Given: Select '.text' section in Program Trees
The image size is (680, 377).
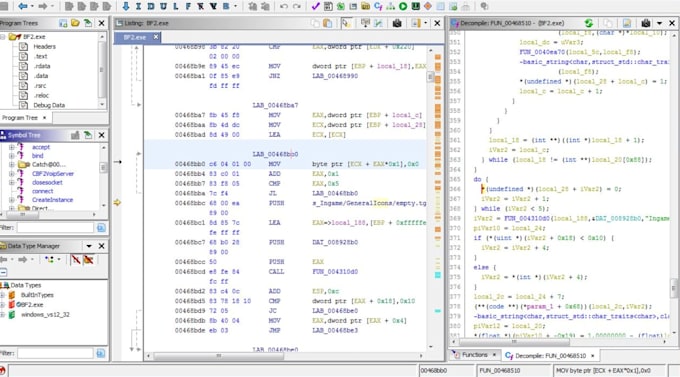Looking at the screenshot, I should [40, 56].
